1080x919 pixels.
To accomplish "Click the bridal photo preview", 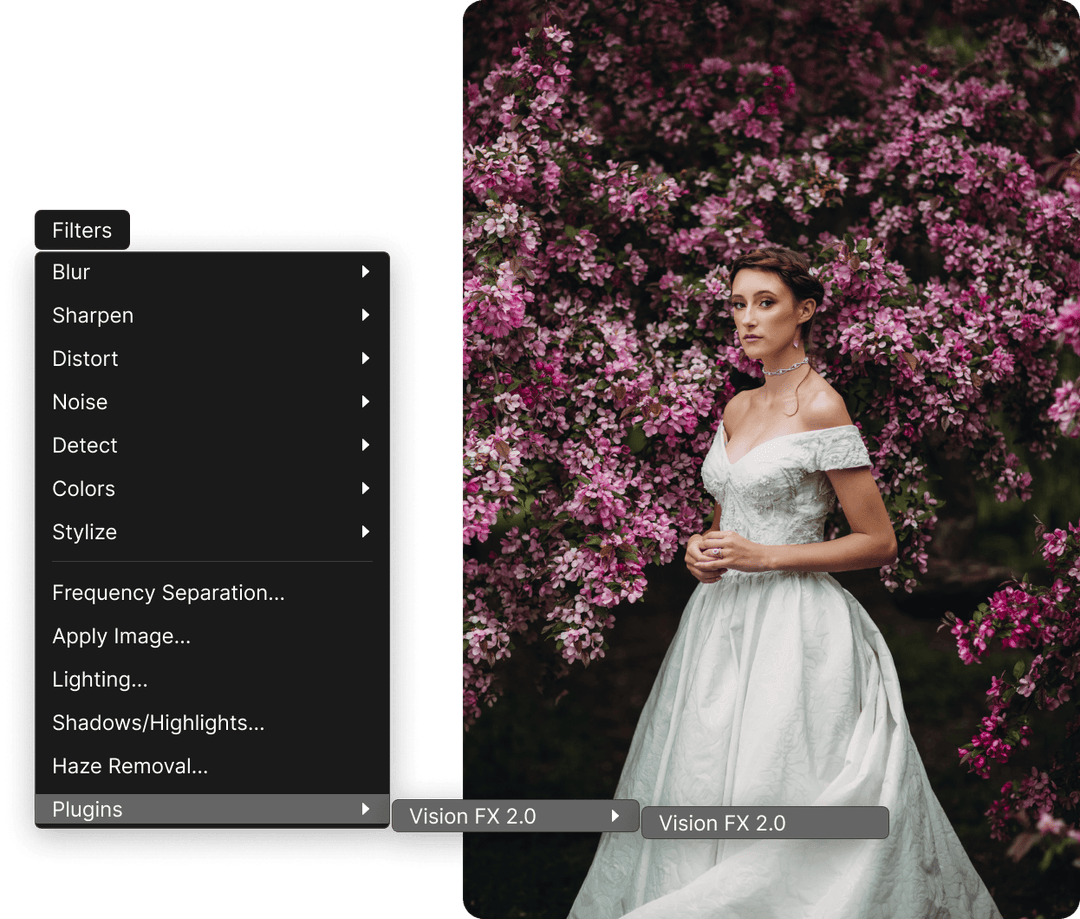I will (x=770, y=400).
